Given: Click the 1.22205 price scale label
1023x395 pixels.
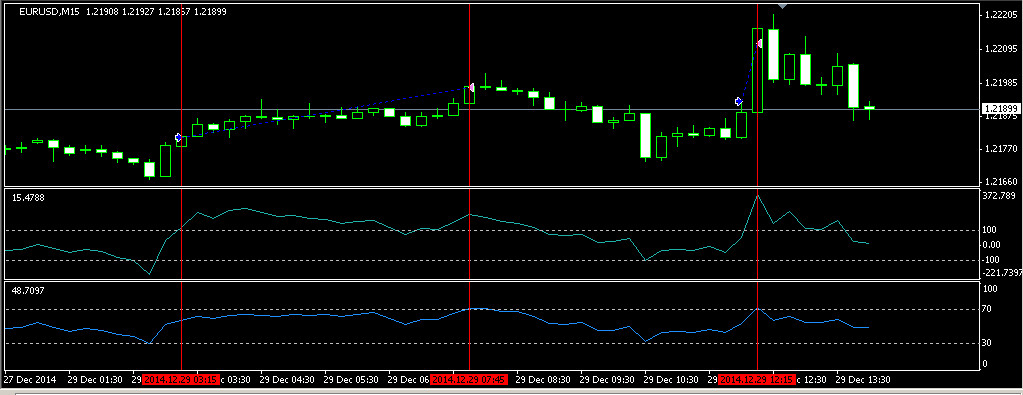Looking at the screenshot, I should click(1001, 15).
